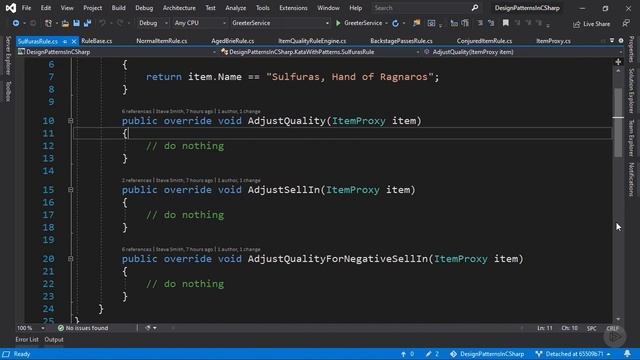
Task: Collapse the AdjustQualityForNegativeSellIn method outline
Action: [70, 259]
